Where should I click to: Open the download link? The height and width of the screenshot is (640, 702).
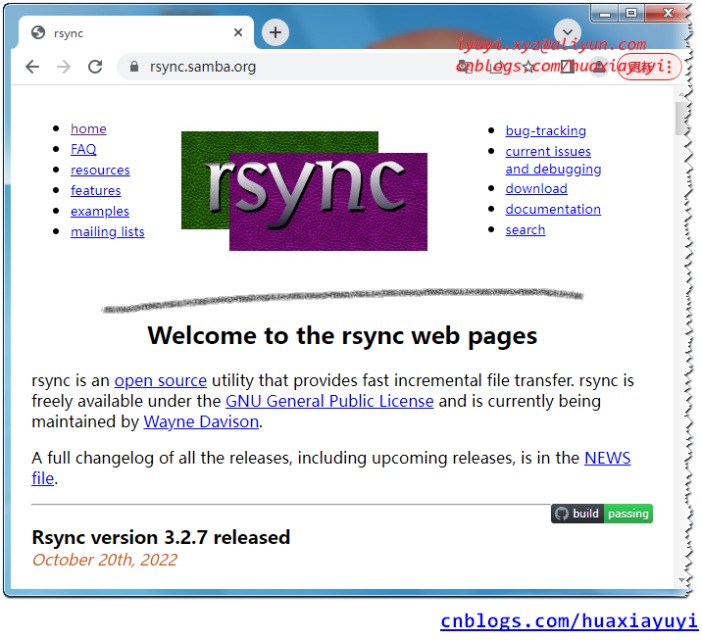pos(536,188)
